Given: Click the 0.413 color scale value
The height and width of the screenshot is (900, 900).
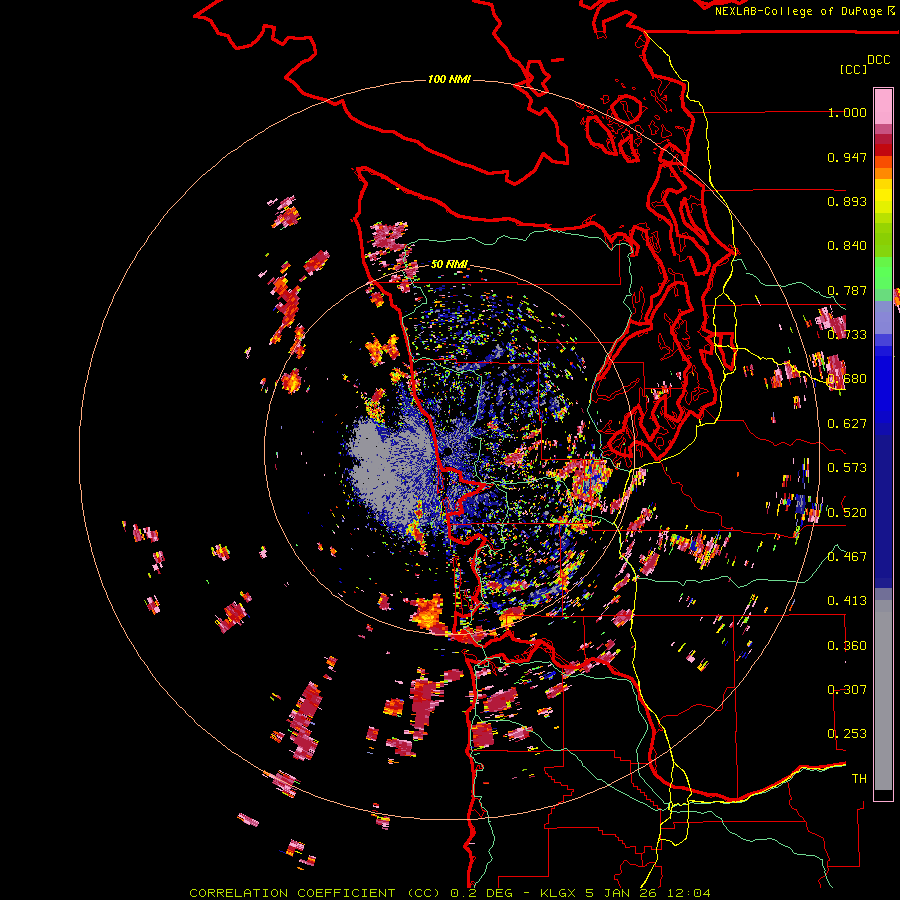Looking at the screenshot, I should pos(847,601).
